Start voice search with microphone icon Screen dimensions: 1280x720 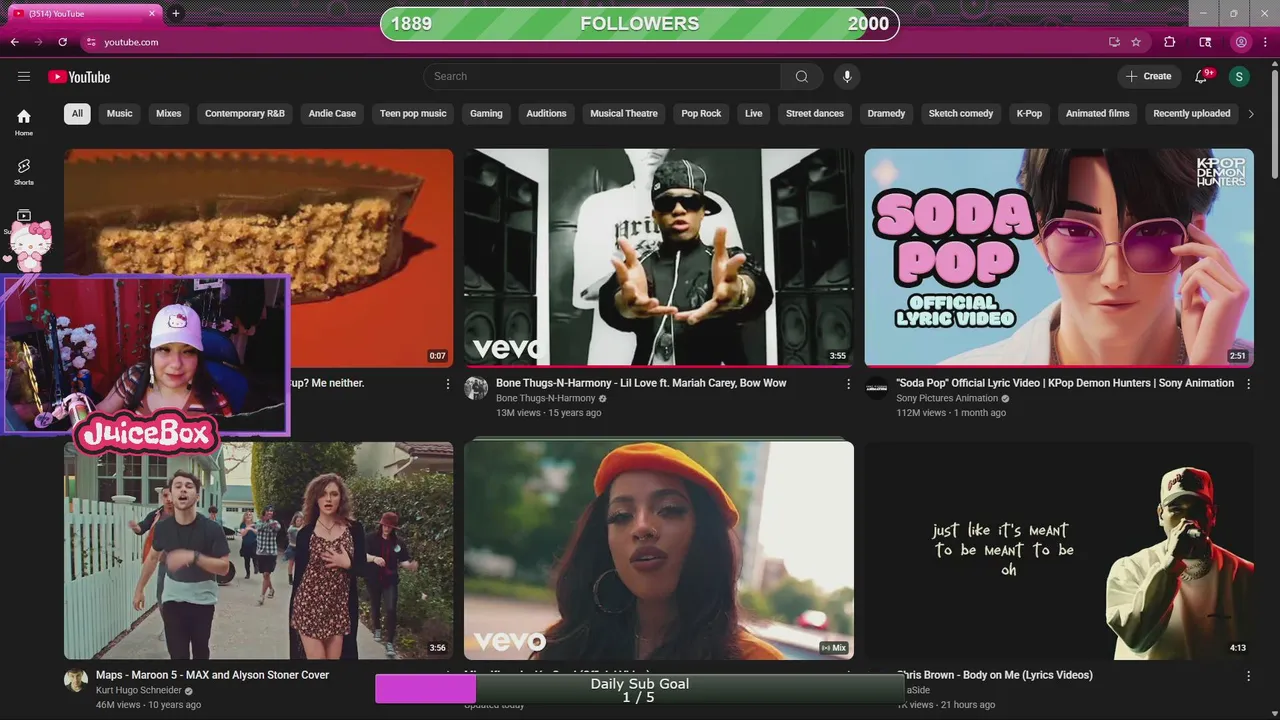[x=847, y=77]
